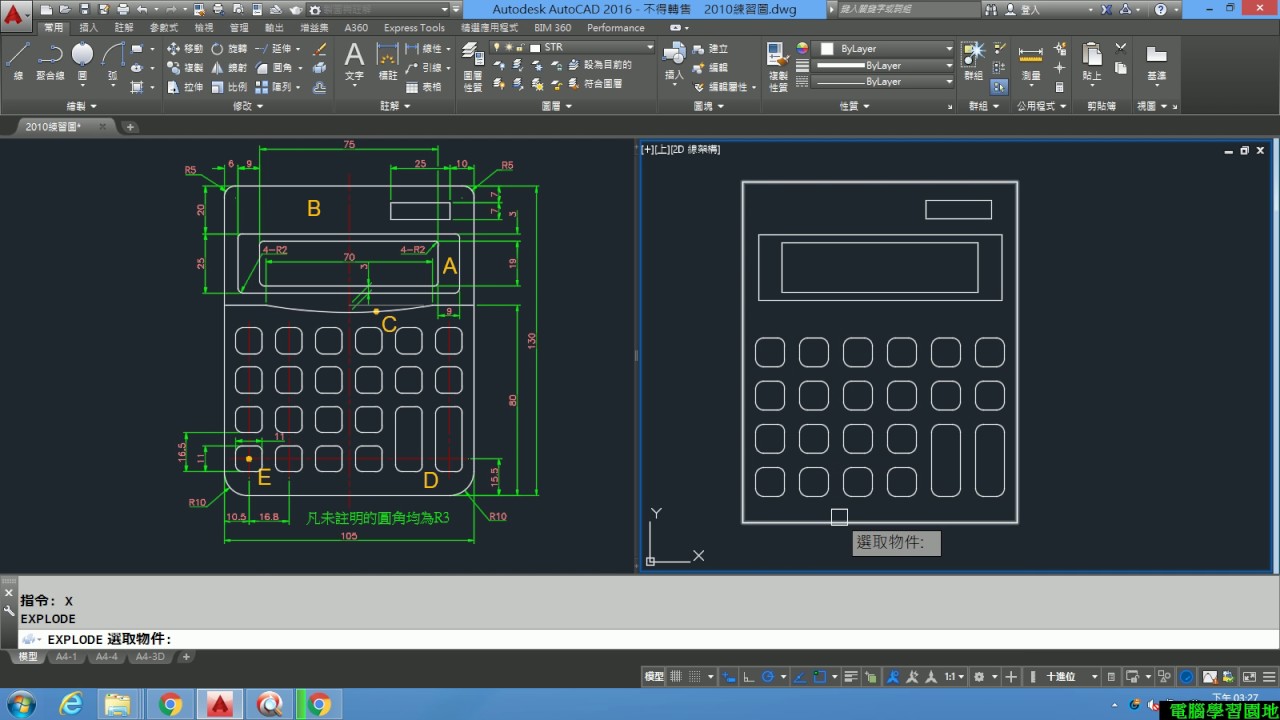1280x720 pixels.
Task: Toggle grid display in status bar
Action: (x=676, y=677)
